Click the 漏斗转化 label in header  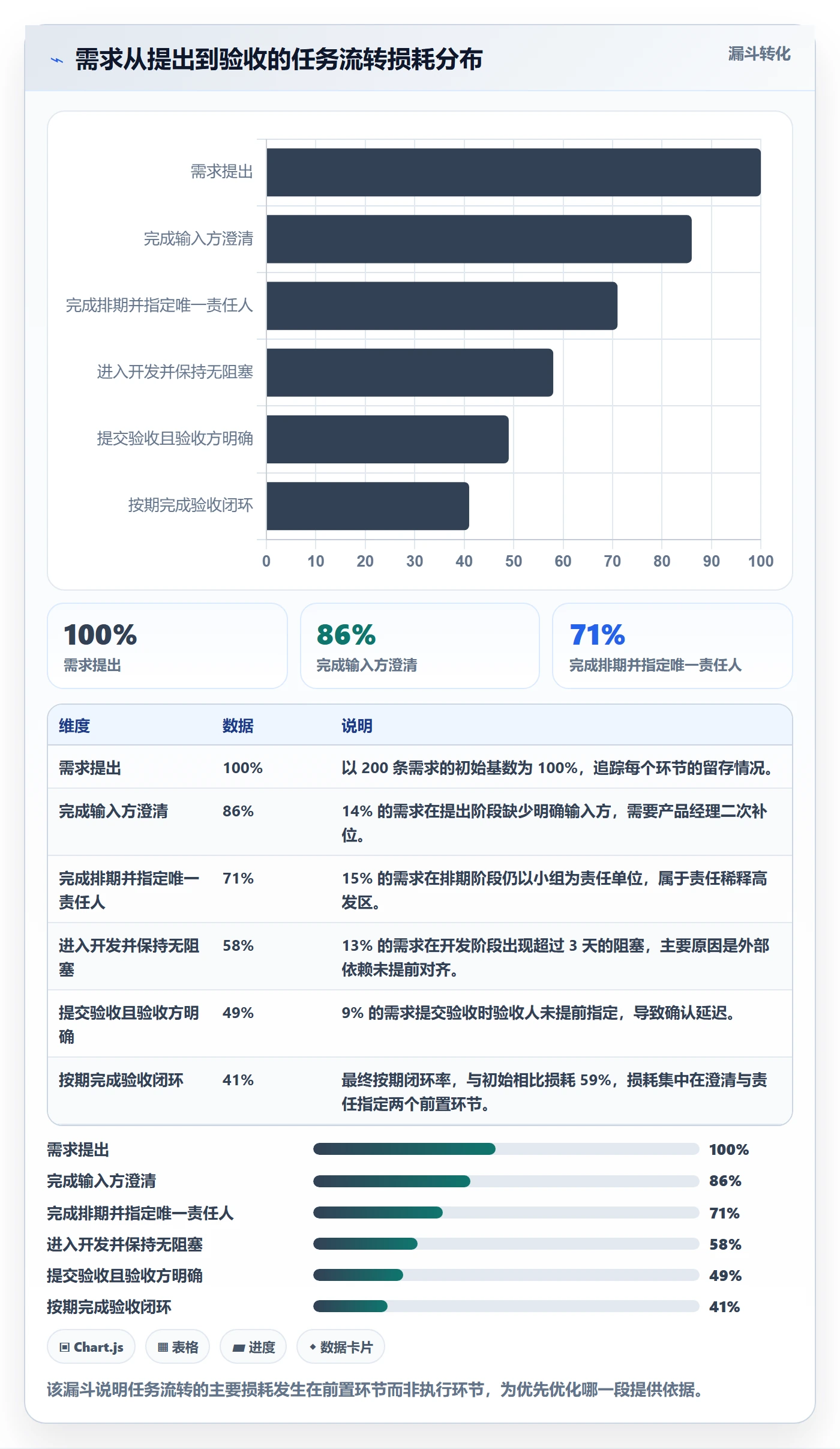click(x=759, y=54)
